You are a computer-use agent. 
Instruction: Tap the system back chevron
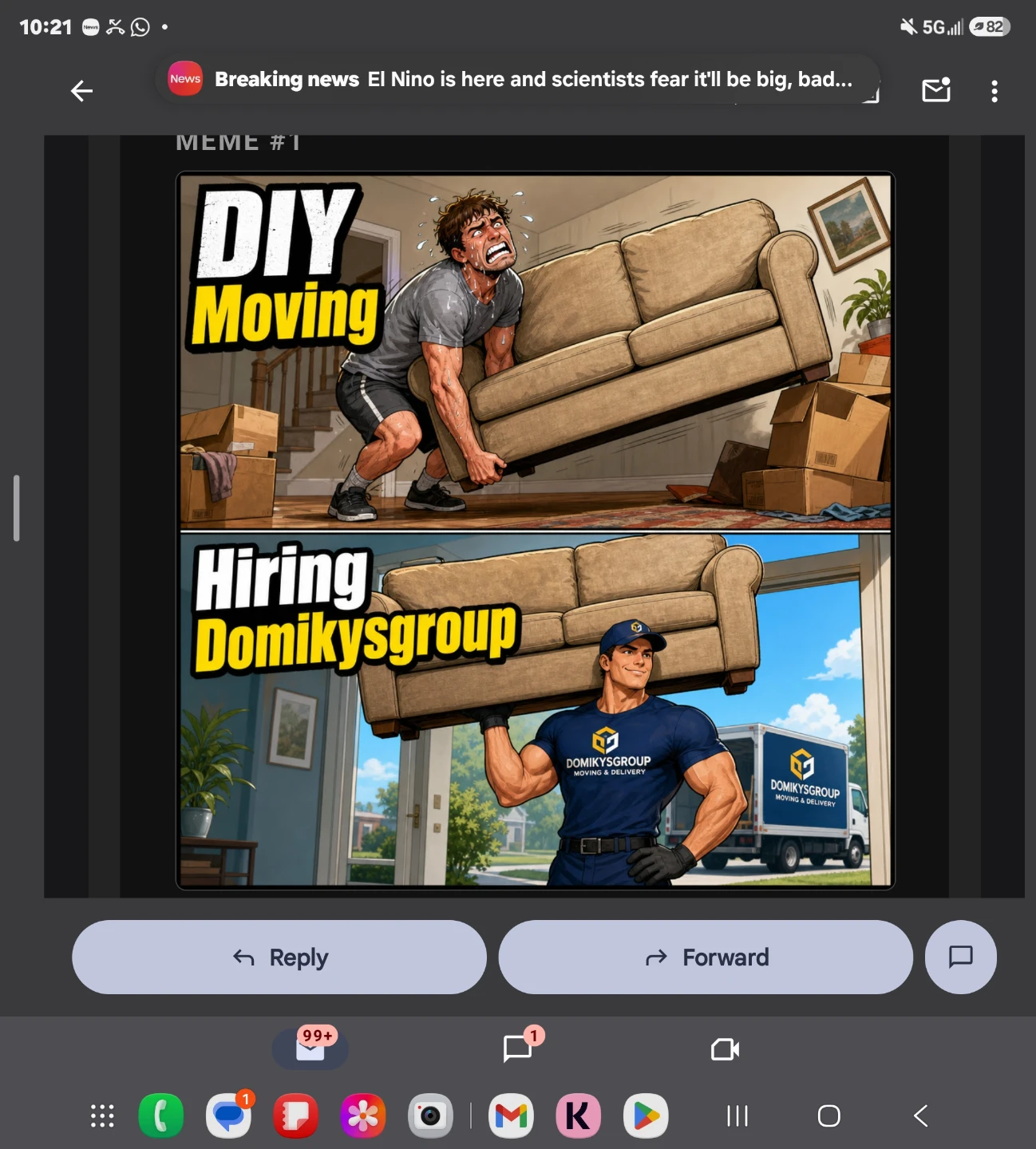pyautogui.click(x=920, y=1115)
